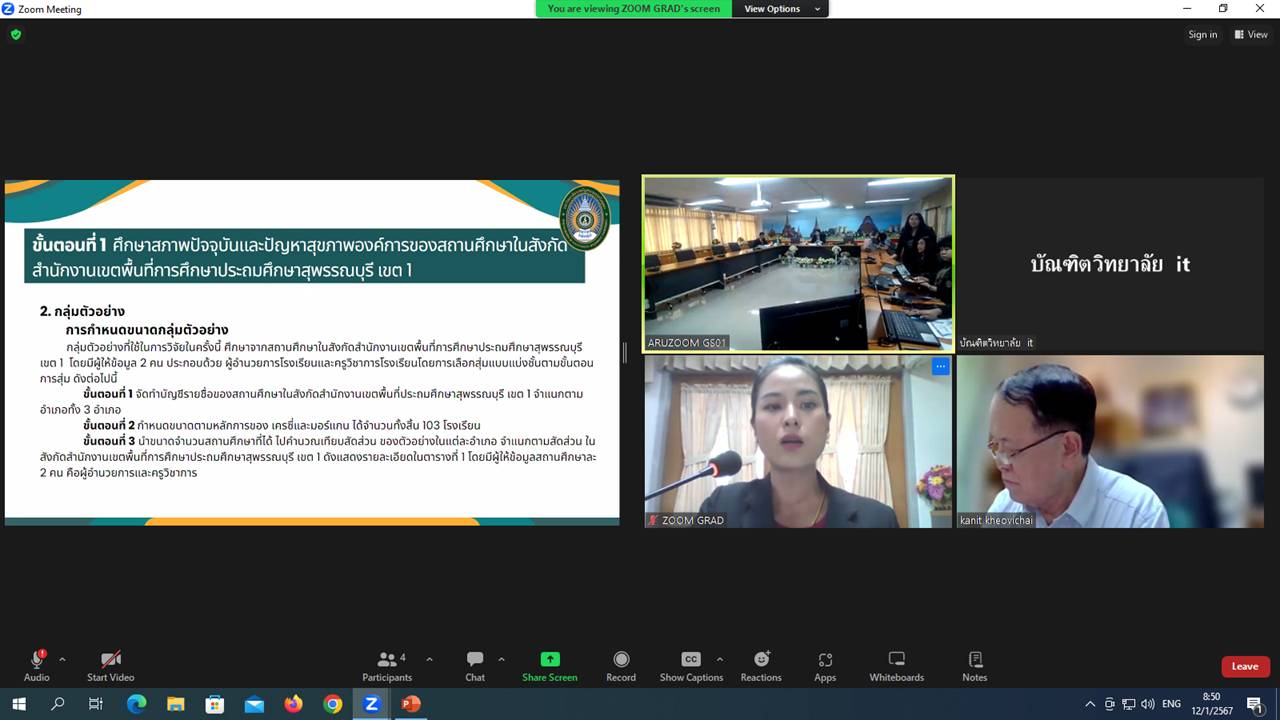Expand chat options chevron

click(x=501, y=660)
